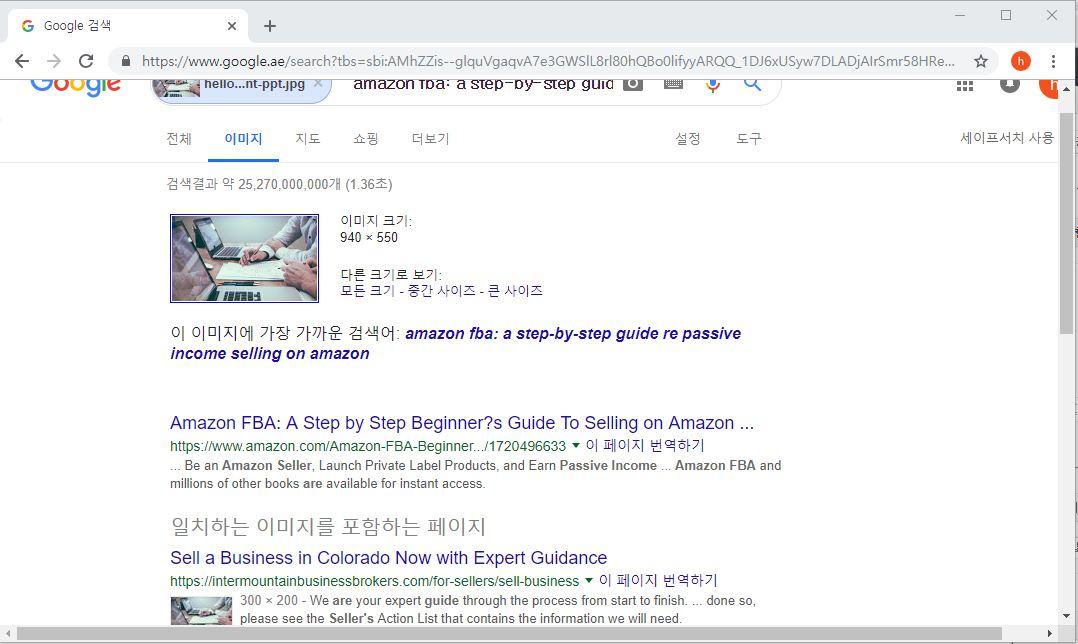Open Sell a Business in Colorado result
The width and height of the screenshot is (1078, 644).
[x=388, y=557]
